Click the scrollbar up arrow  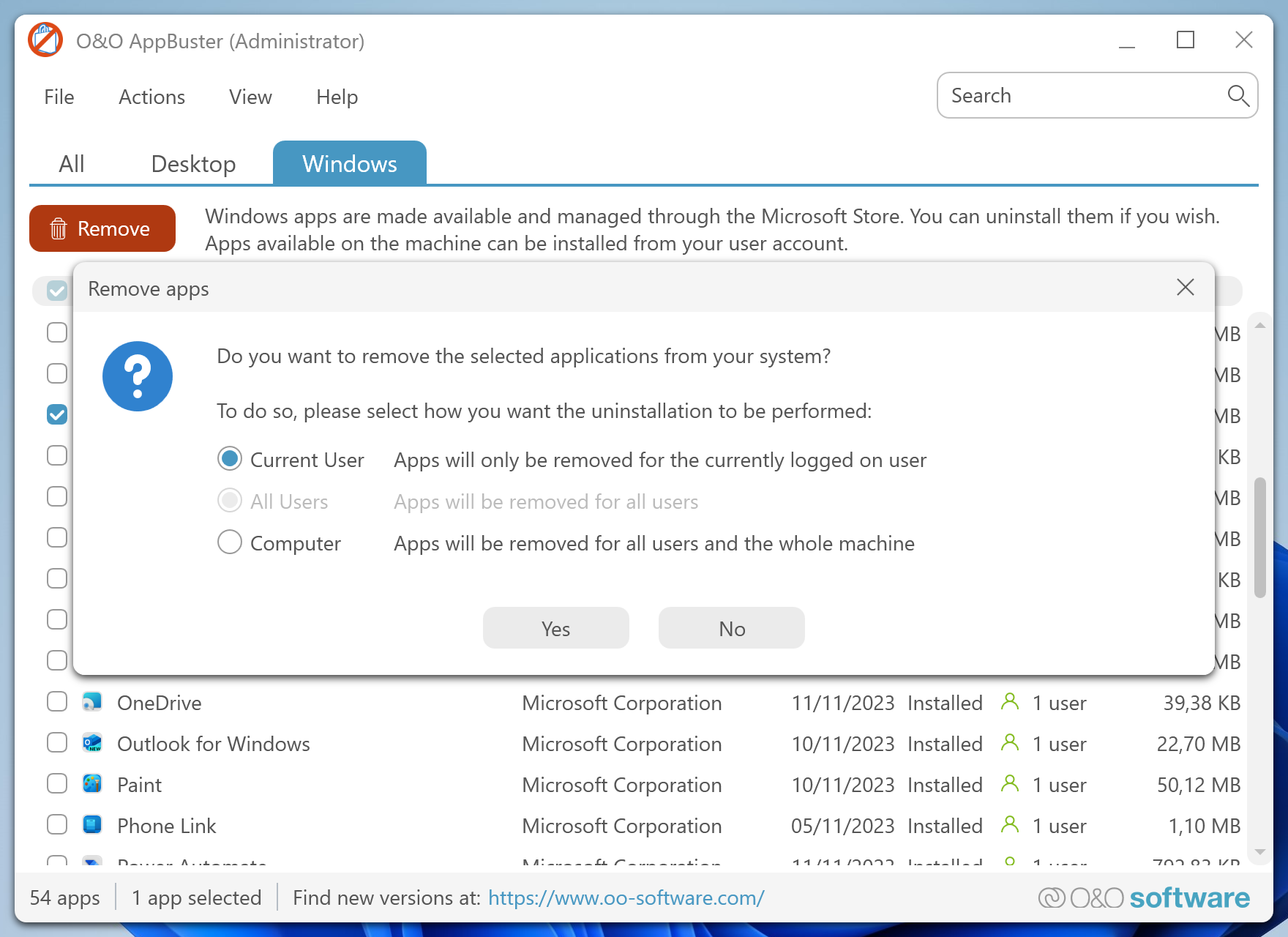click(x=1259, y=325)
